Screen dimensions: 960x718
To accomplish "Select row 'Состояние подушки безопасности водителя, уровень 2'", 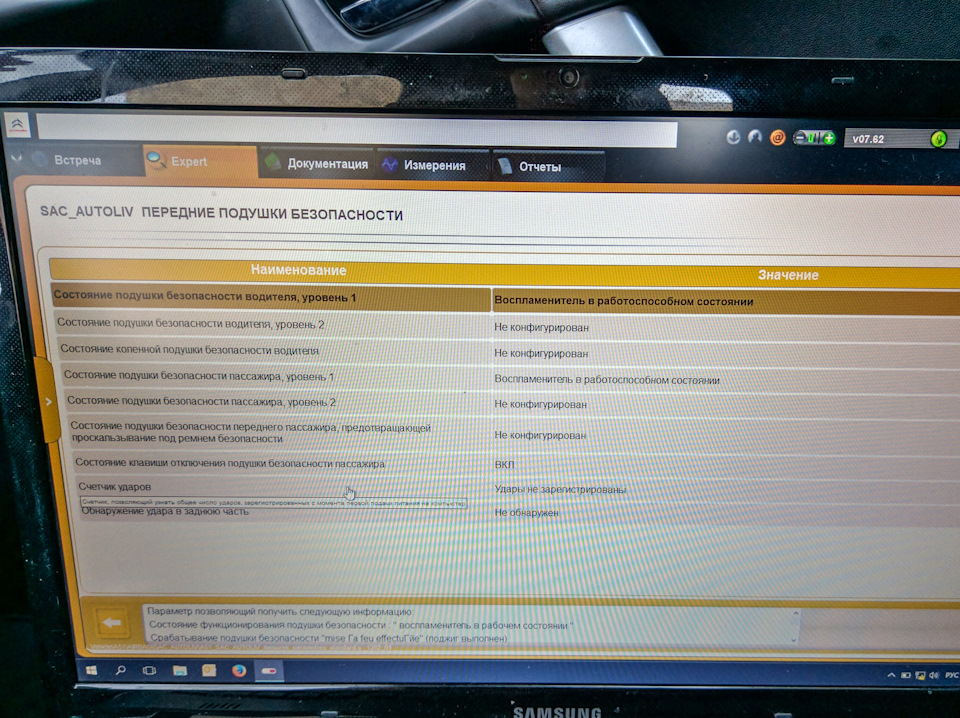I will point(508,326).
